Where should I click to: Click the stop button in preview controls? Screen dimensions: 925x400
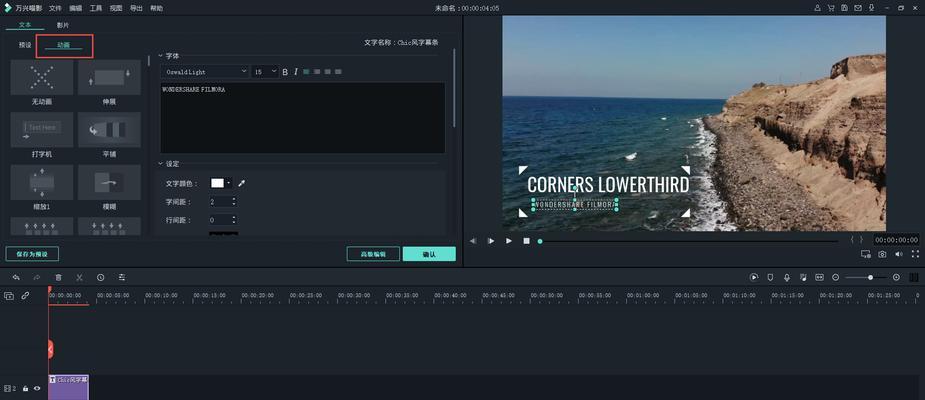point(526,241)
